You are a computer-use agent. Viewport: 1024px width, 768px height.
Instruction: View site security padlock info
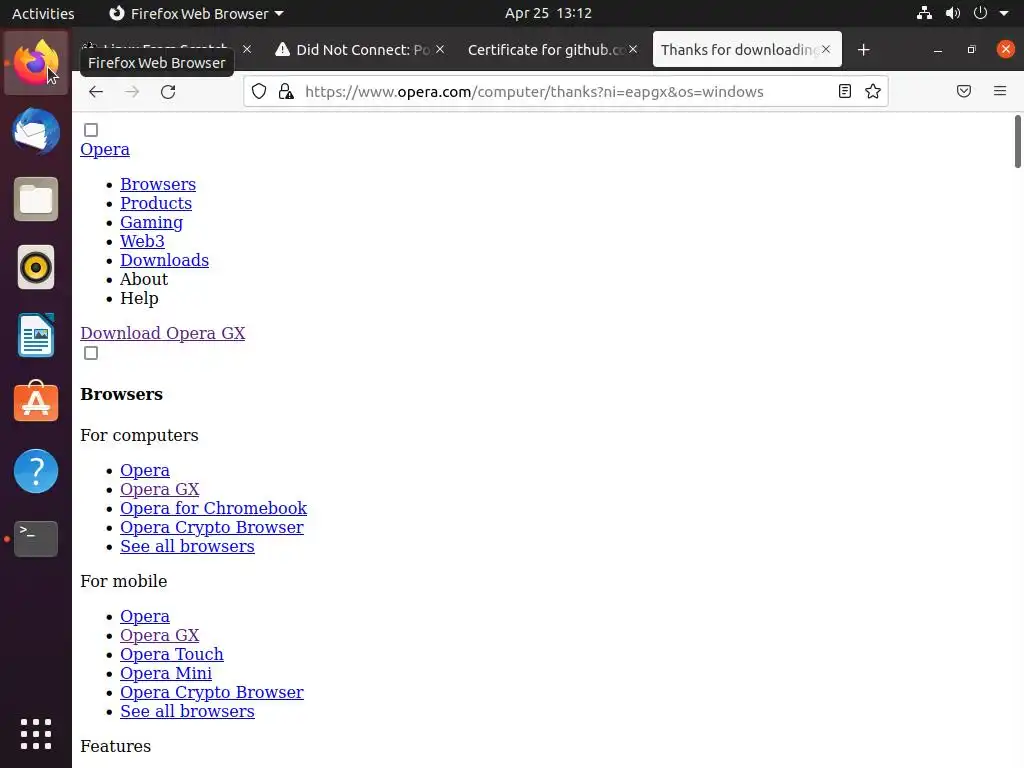point(286,91)
